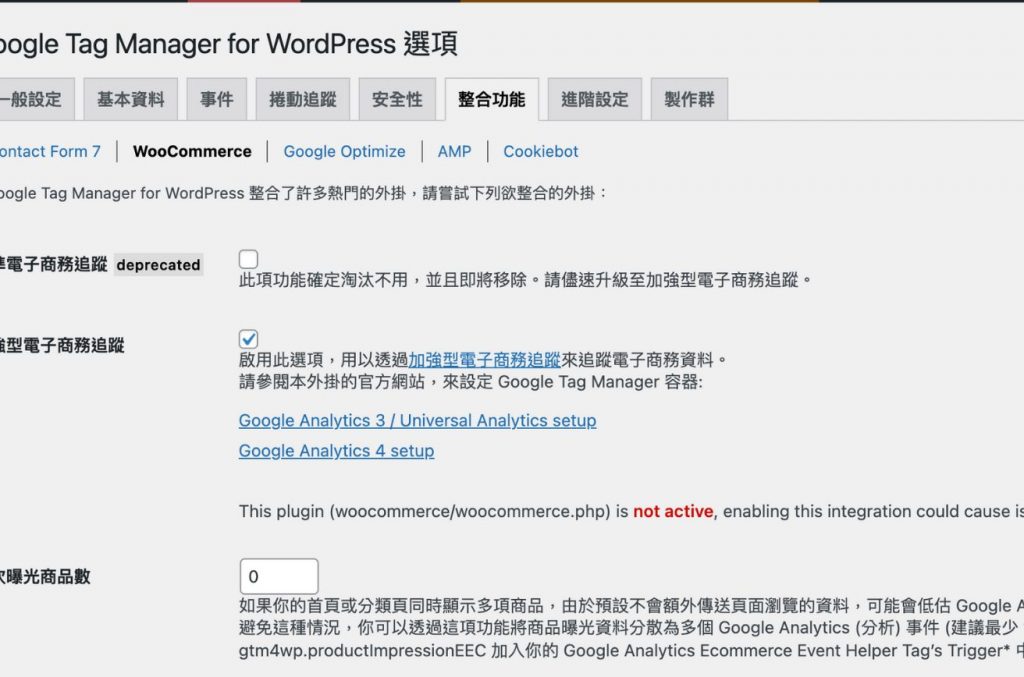Switch to the 基本資料 tab
Screen dimensions: 1024x677
tap(131, 99)
